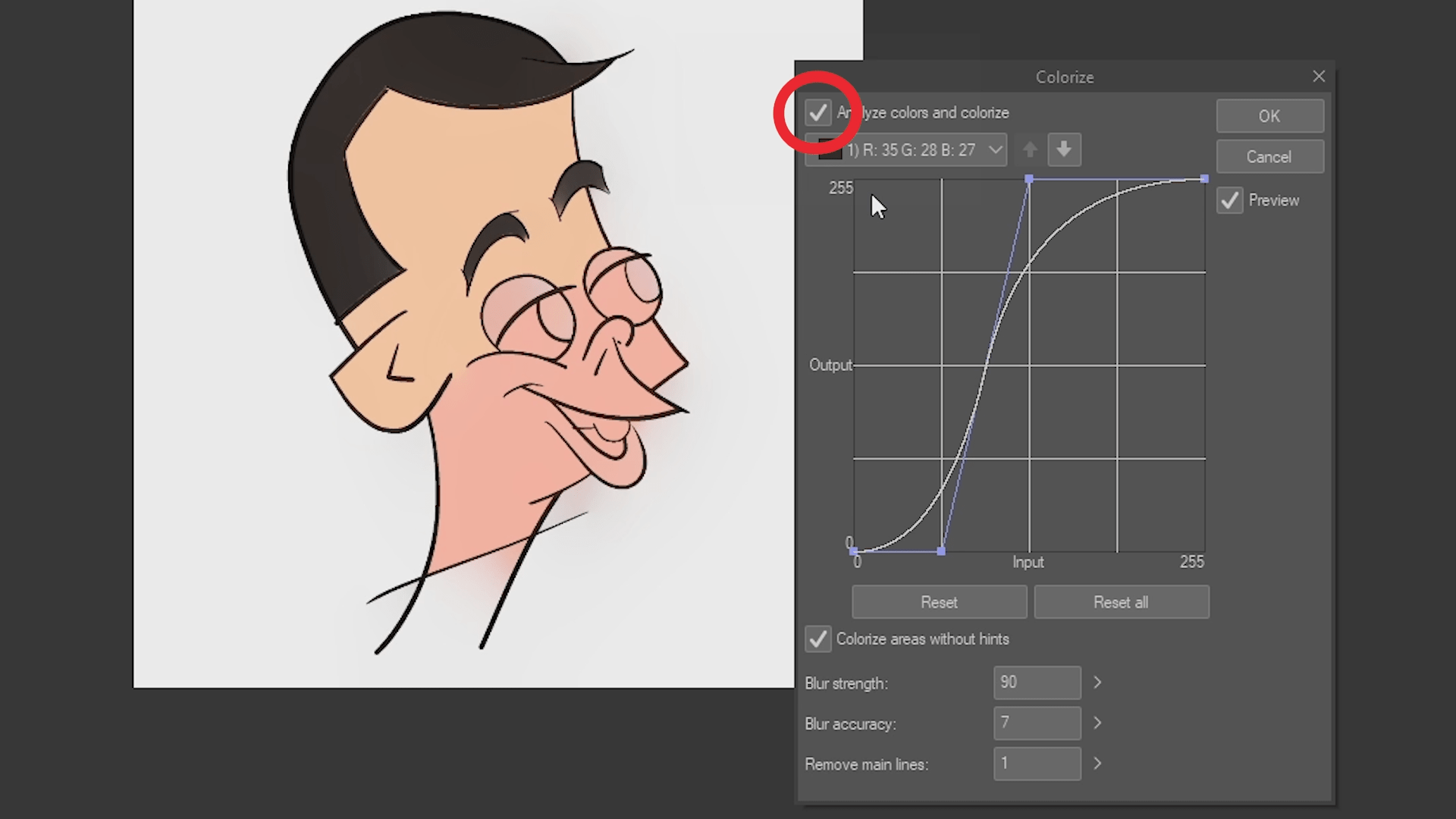Image resolution: width=1456 pixels, height=819 pixels.
Task: Click the Remove main lines value field
Action: 1037,764
